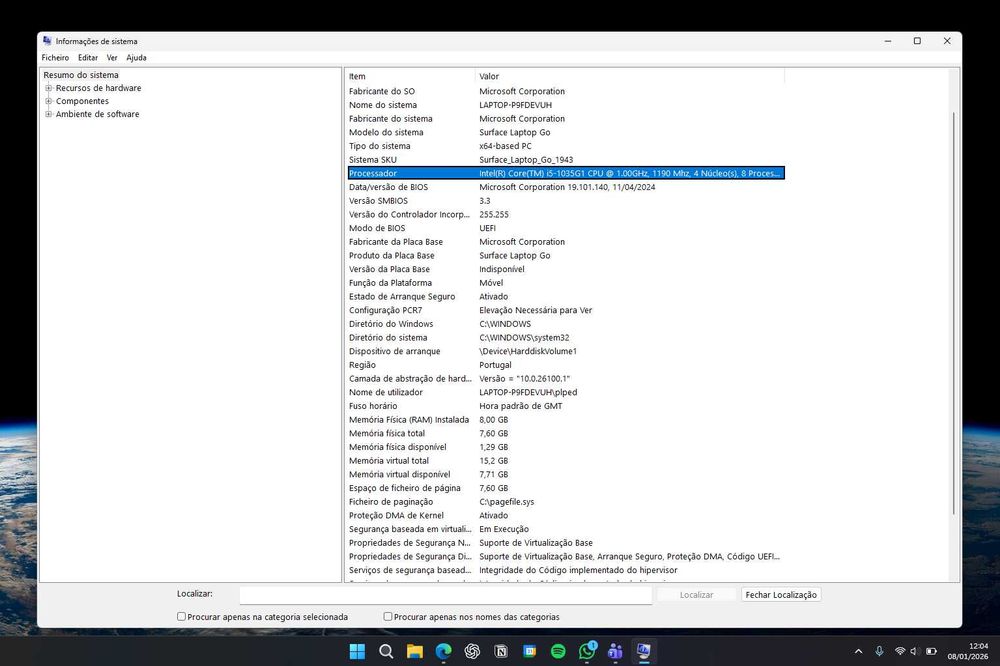Image resolution: width=1000 pixels, height=666 pixels.
Task: Open taskbar Search
Action: coord(386,651)
